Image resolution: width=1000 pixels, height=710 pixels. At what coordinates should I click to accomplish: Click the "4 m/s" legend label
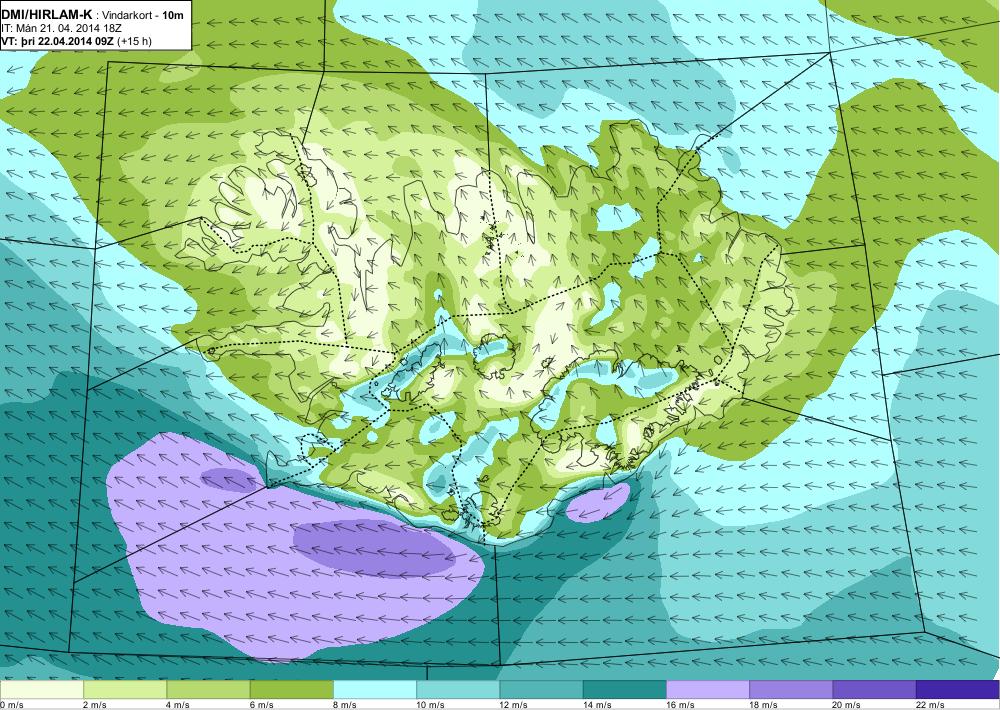(x=179, y=705)
